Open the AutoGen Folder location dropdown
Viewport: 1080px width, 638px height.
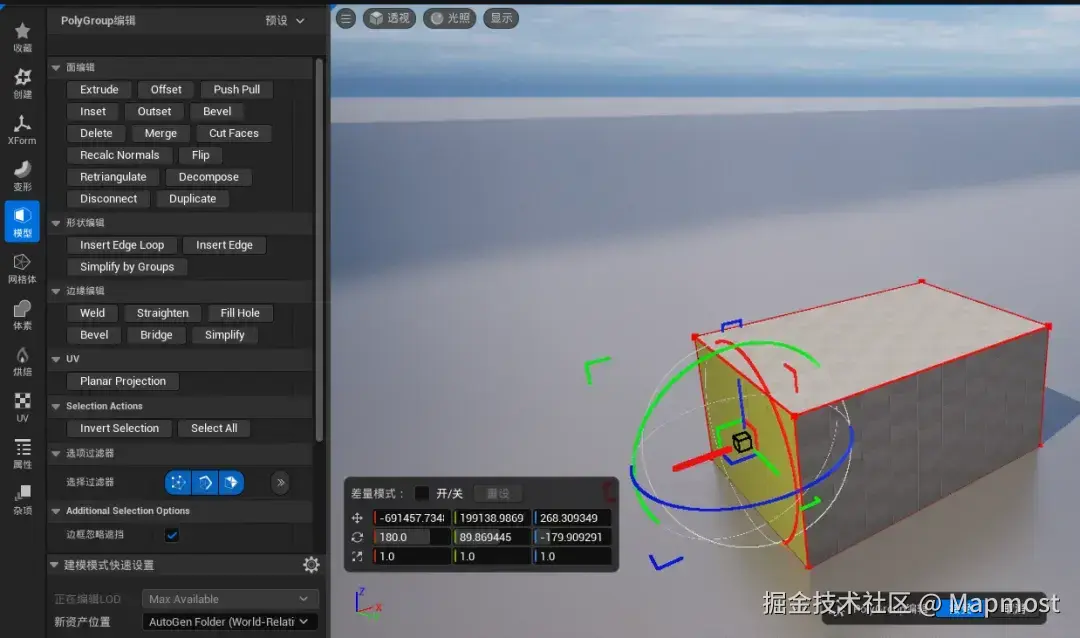[230, 621]
